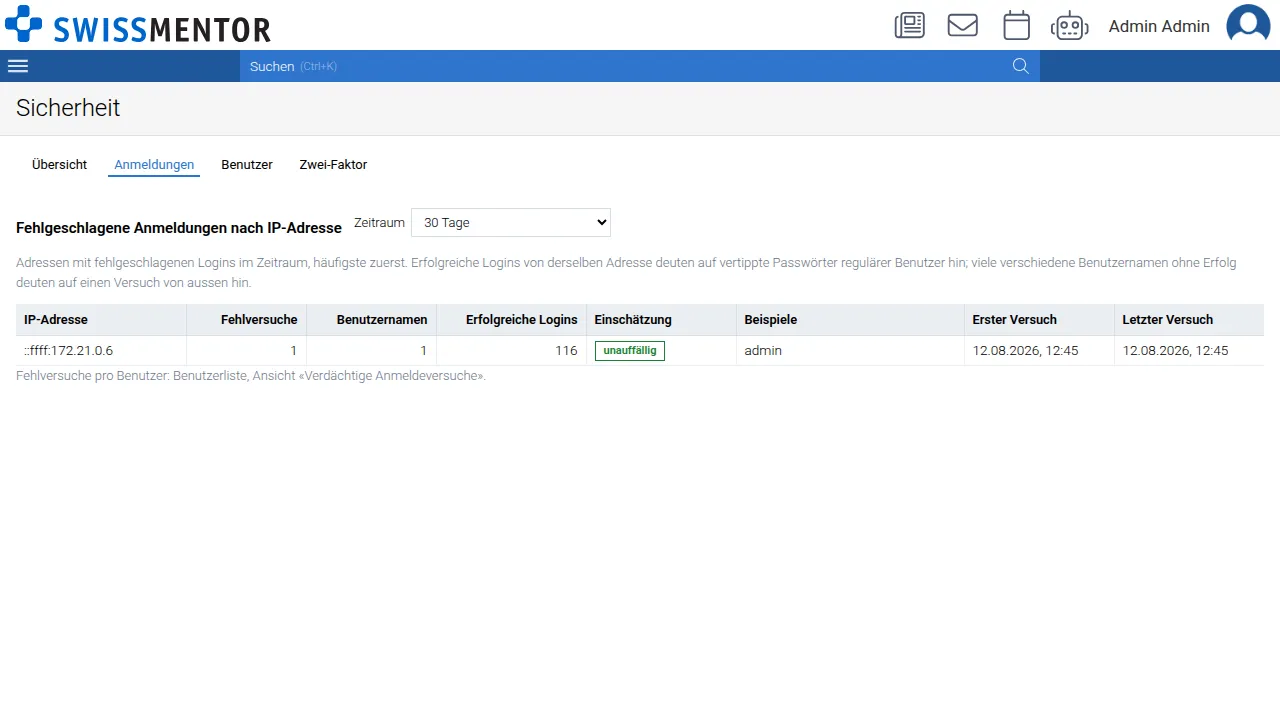Click the Einschätzung column header
Viewport: 1280px width, 720px height.
pos(662,320)
